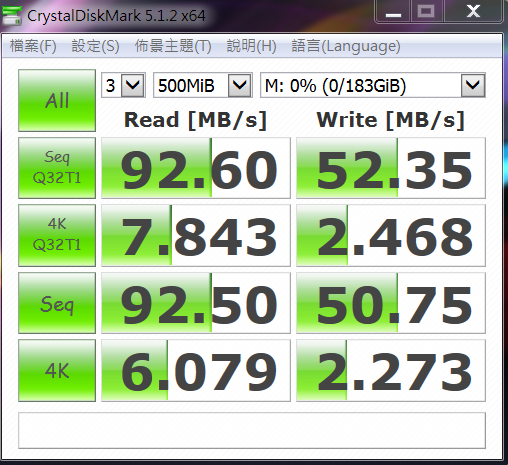Screen dimensions: 508x465
Task: Start the 4K Q32T1 test
Action: 57,235
